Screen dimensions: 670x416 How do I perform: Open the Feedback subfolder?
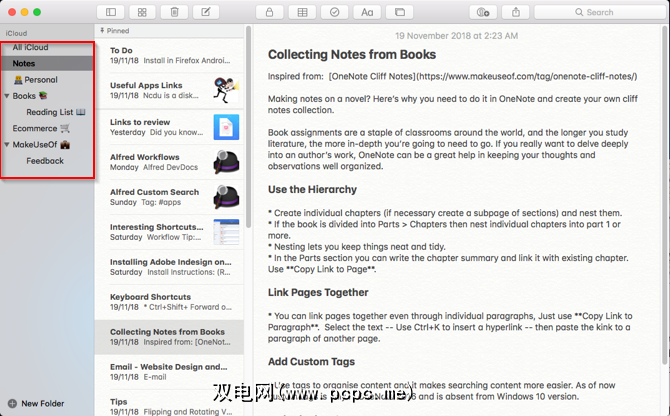coord(47,161)
